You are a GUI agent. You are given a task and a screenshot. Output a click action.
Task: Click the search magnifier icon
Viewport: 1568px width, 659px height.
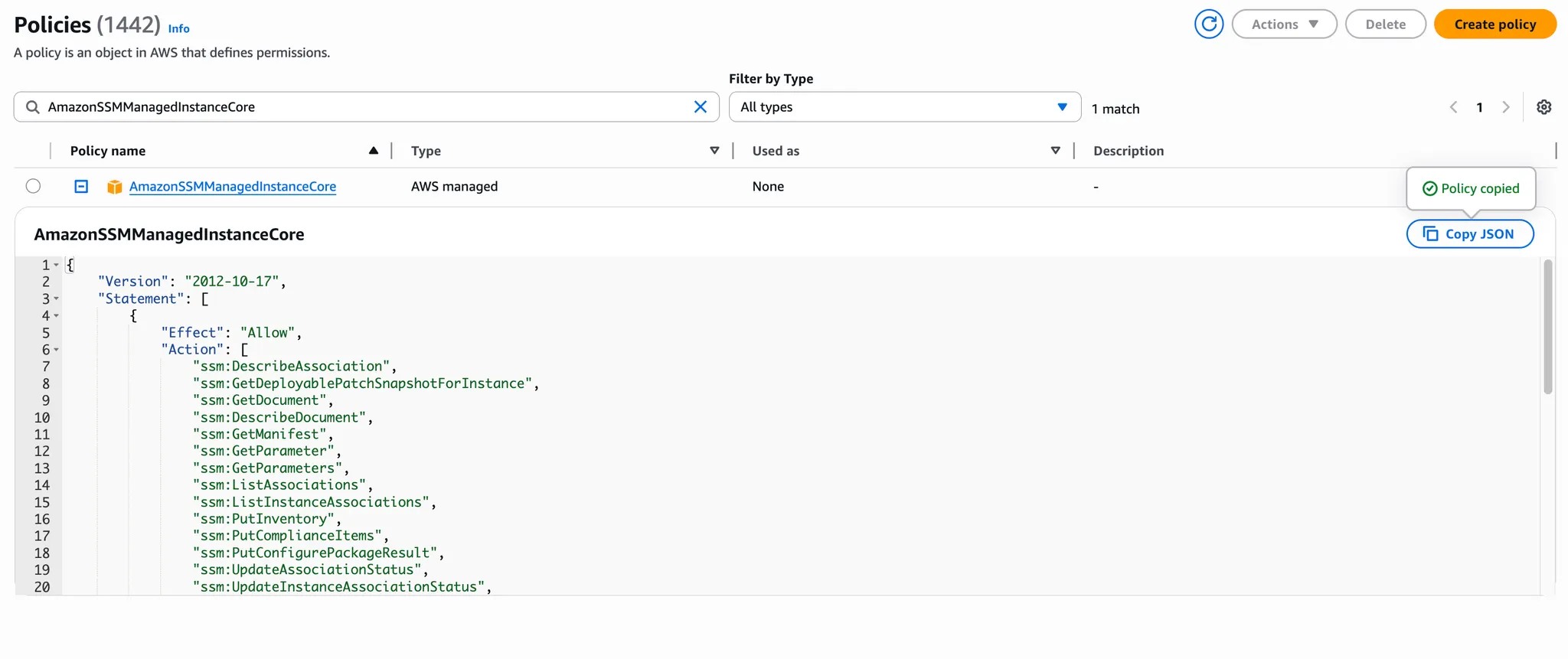[33, 107]
